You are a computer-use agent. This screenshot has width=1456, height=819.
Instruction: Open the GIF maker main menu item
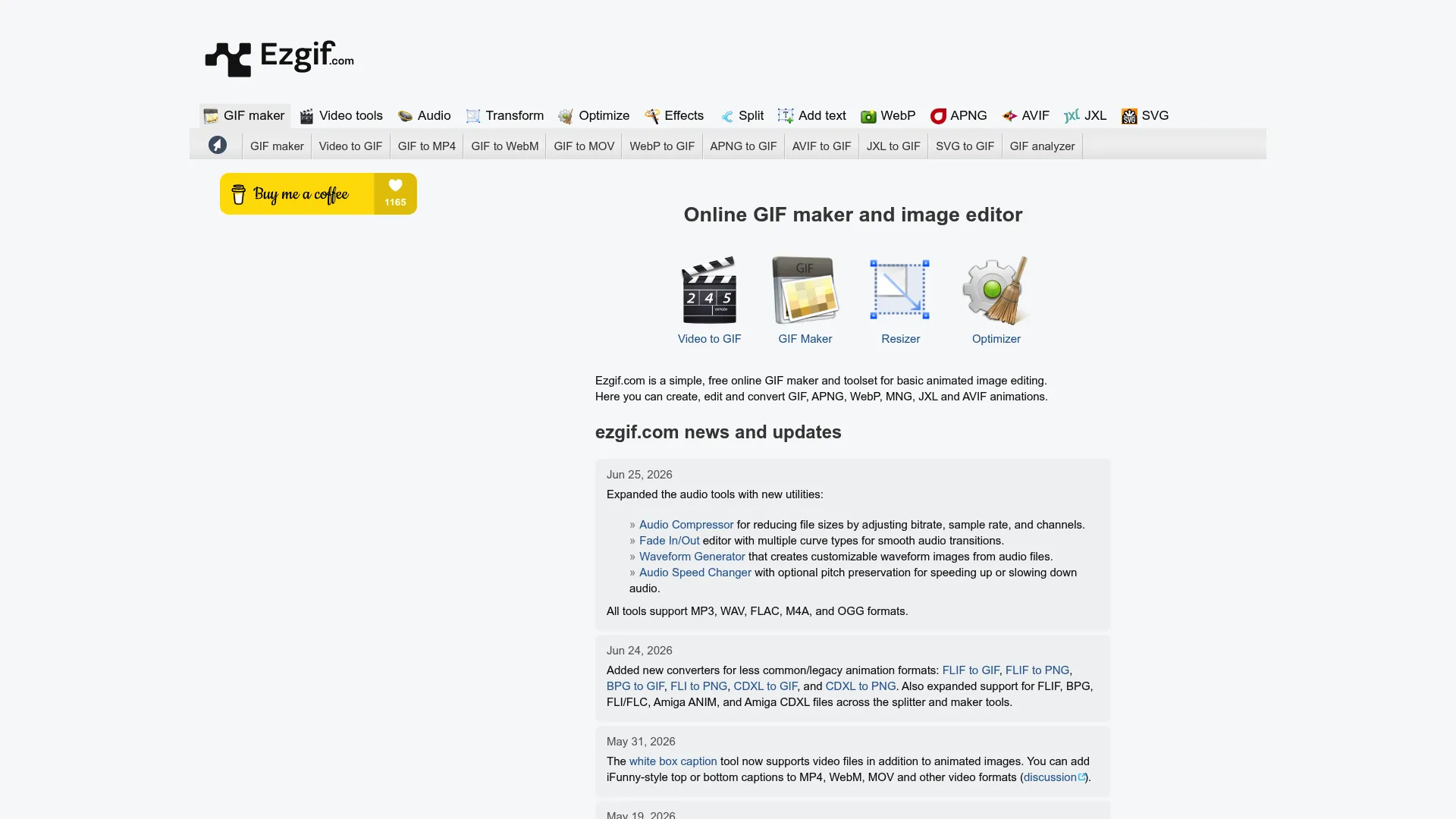click(244, 115)
